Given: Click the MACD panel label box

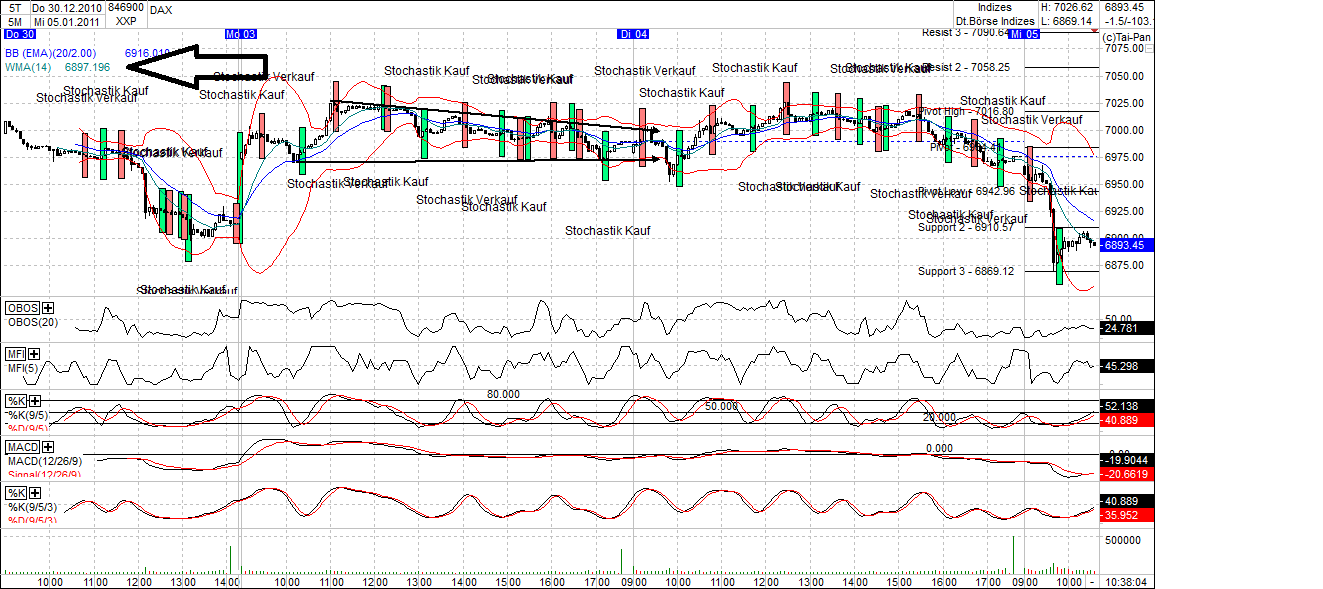Looking at the screenshot, I should coord(23,445).
